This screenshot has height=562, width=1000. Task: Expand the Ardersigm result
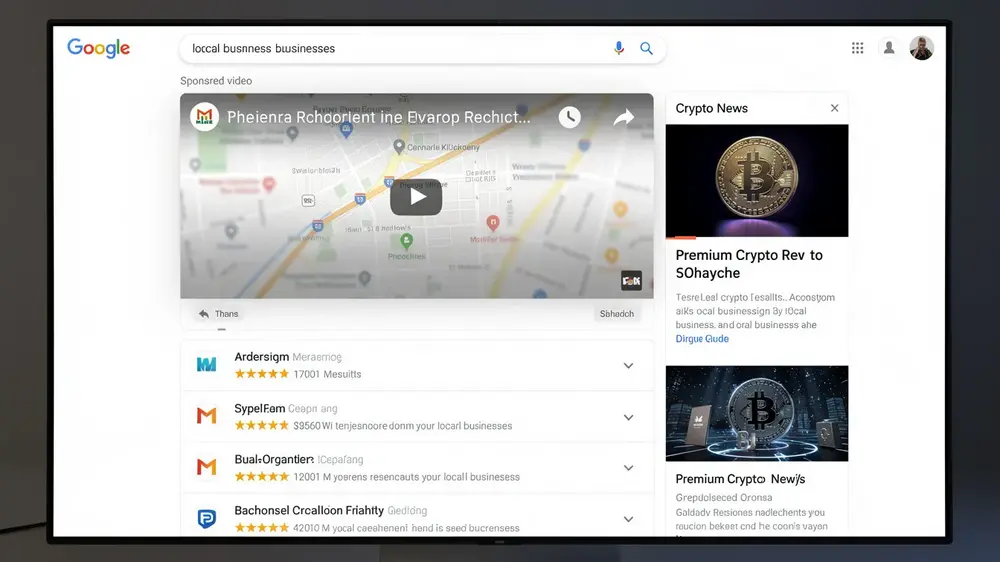pos(628,366)
